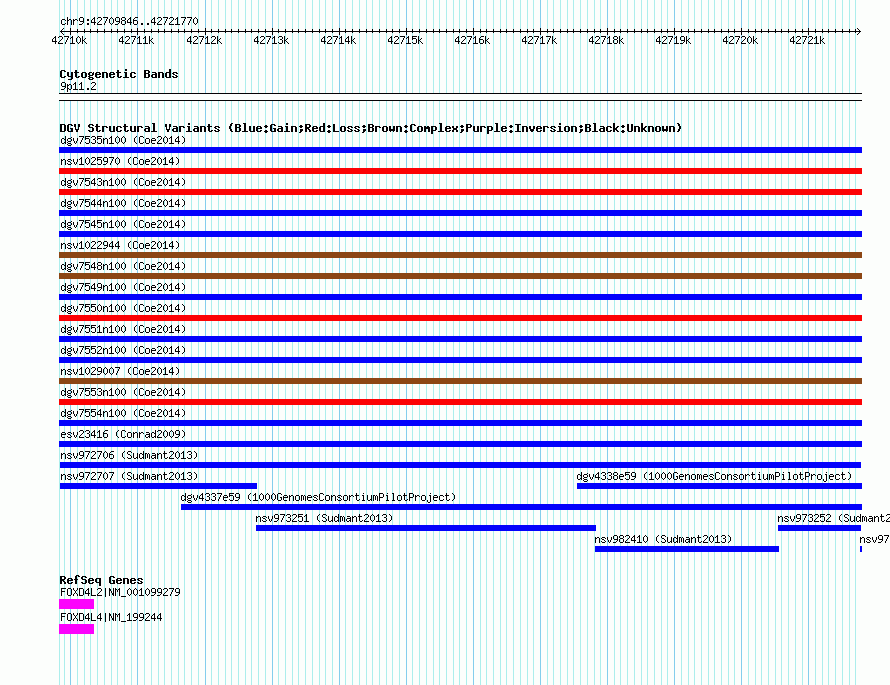This screenshot has width=890, height=685.
Task: Select the nsv1025970 (Coe2014) red loss bar
Action: click(460, 171)
